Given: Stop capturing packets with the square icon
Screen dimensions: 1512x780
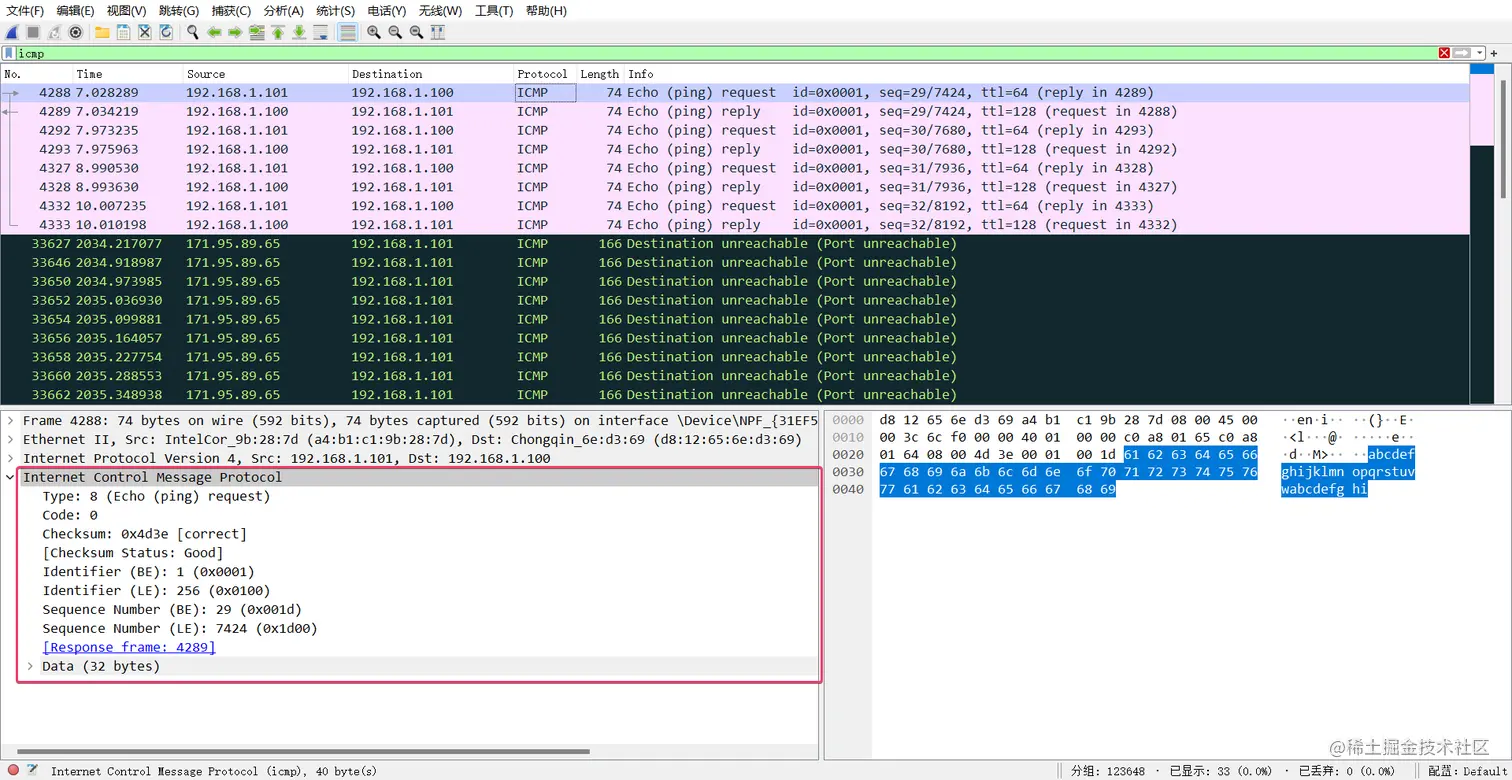Looking at the screenshot, I should [33, 32].
